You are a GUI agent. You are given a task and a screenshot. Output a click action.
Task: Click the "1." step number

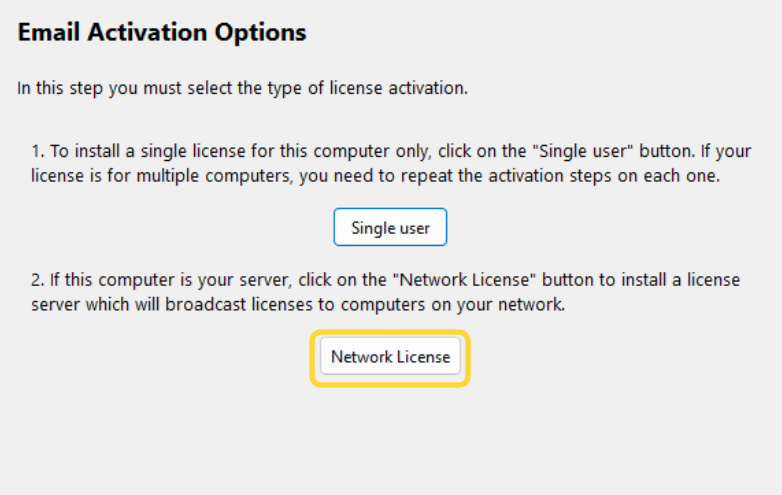pos(38,151)
